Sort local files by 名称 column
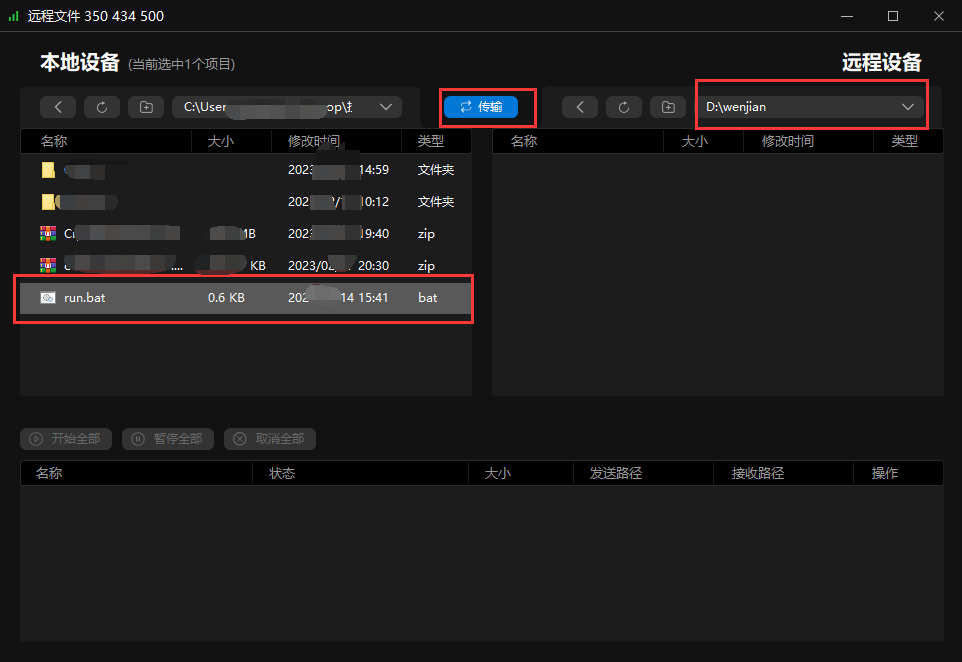The height and width of the screenshot is (662, 962). point(54,141)
